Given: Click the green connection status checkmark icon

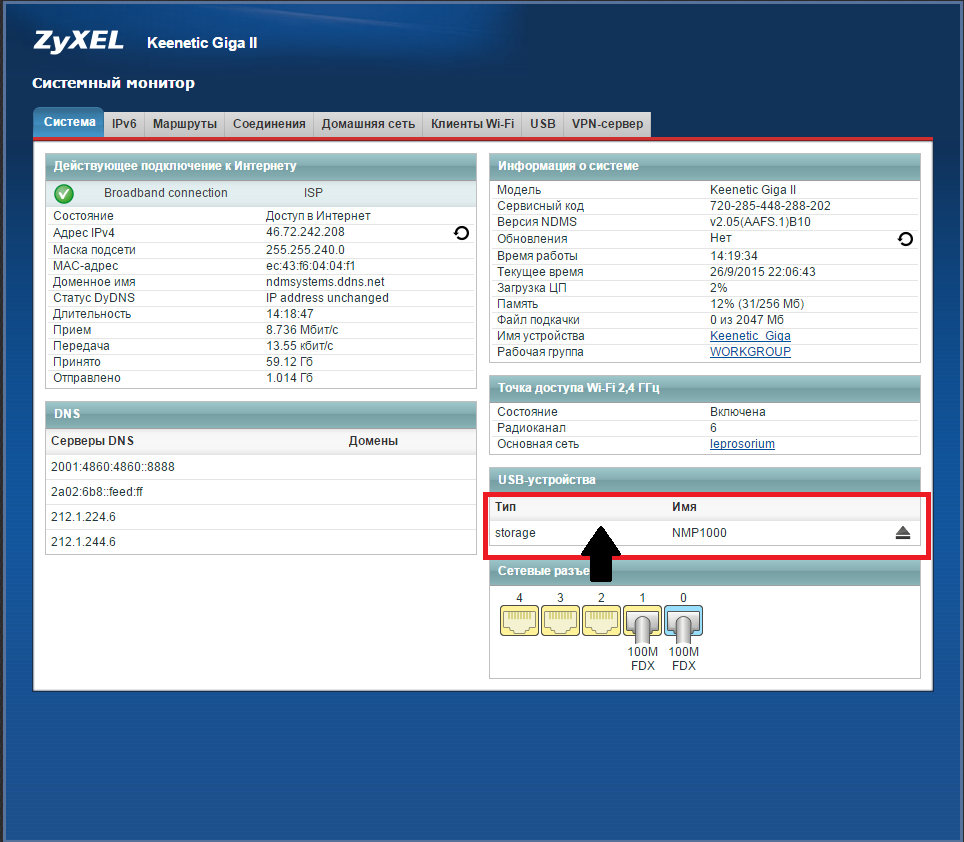Looking at the screenshot, I should (x=64, y=193).
